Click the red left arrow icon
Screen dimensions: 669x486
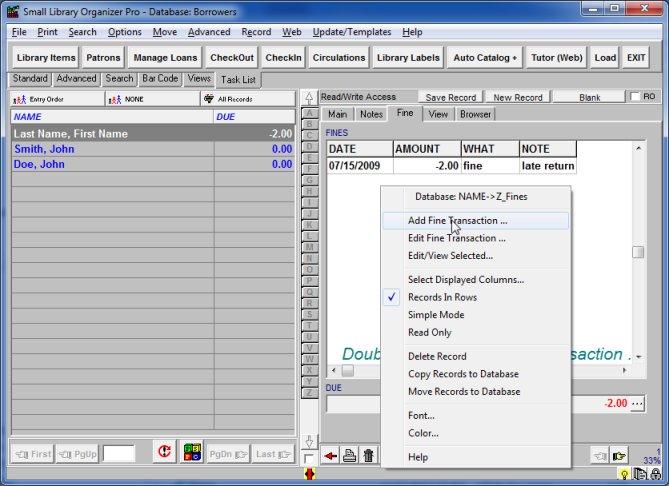click(x=330, y=456)
